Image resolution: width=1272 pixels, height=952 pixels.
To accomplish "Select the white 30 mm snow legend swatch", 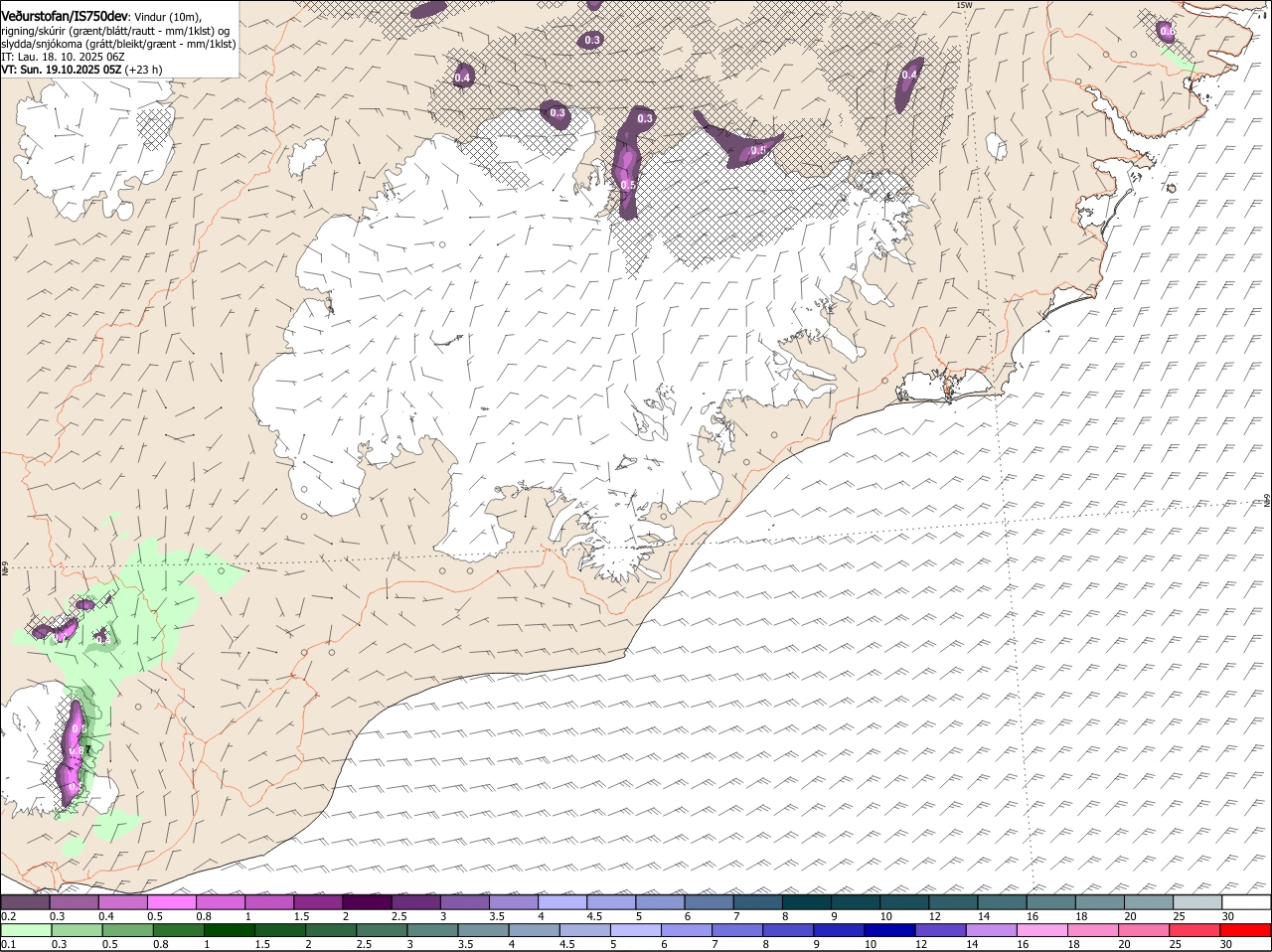I will tap(1246, 902).
